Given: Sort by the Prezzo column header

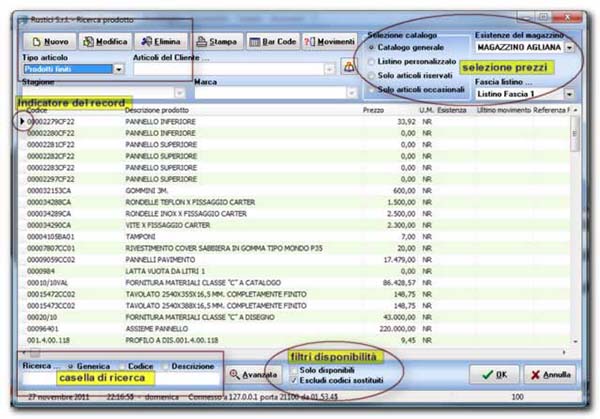Looking at the screenshot, I should tap(373, 110).
